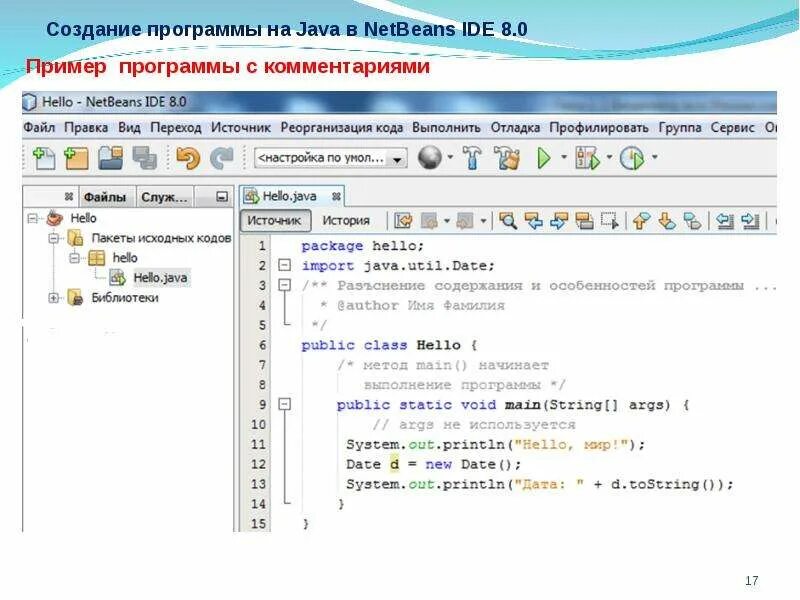Click the Find Previous Occurrence icon

click(x=534, y=221)
